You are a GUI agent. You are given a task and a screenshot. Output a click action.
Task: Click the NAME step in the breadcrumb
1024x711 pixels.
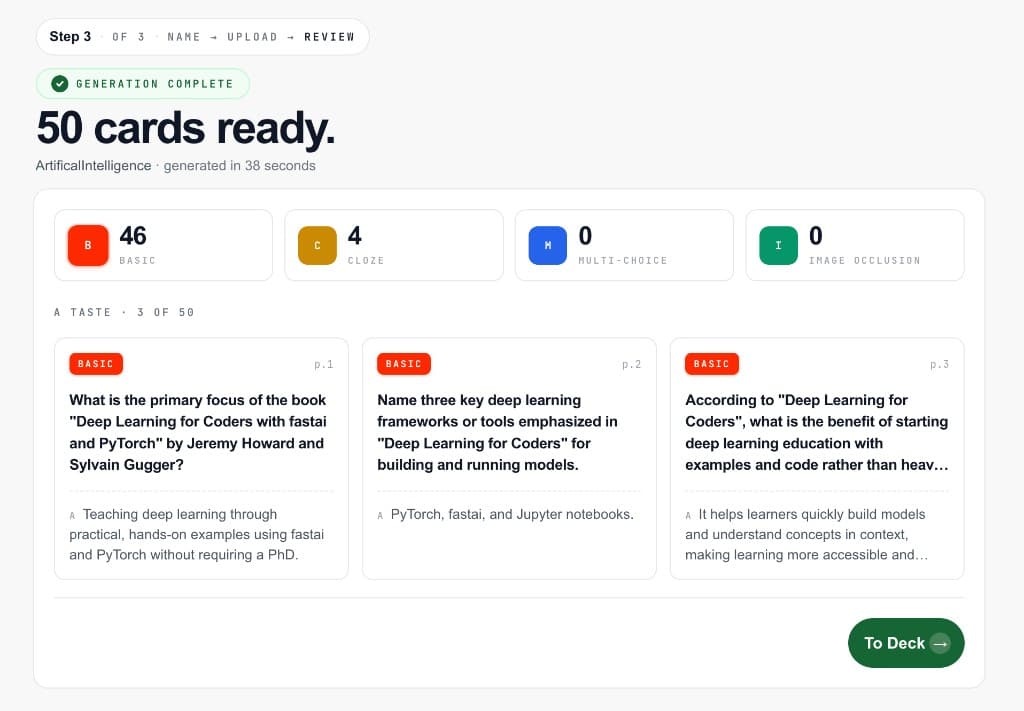point(184,37)
